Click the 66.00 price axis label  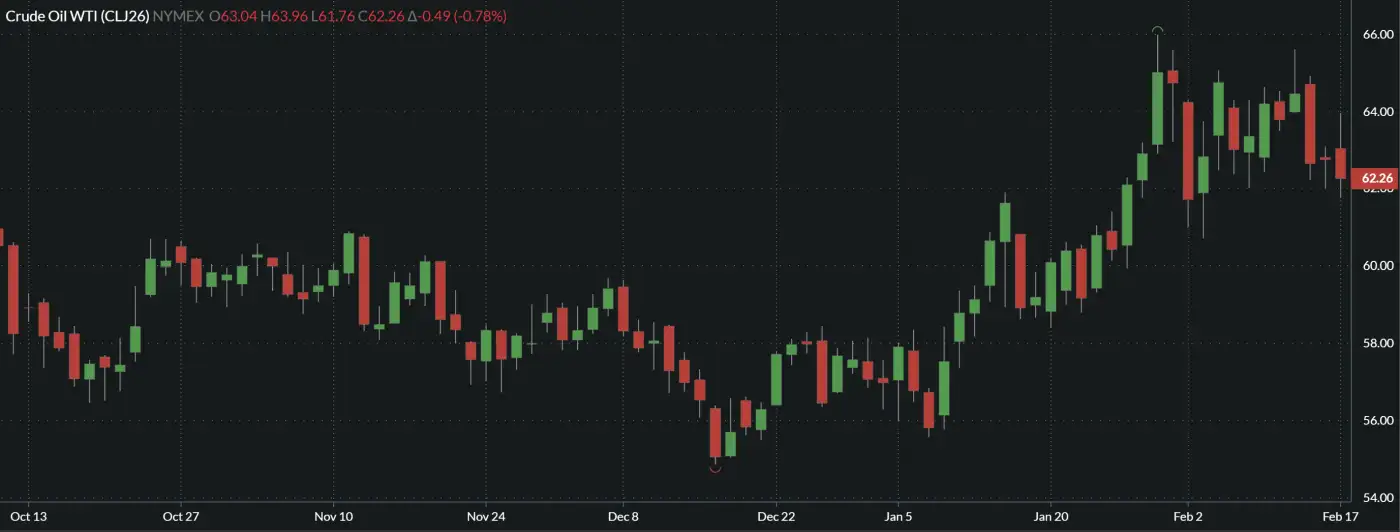[x=1377, y=34]
